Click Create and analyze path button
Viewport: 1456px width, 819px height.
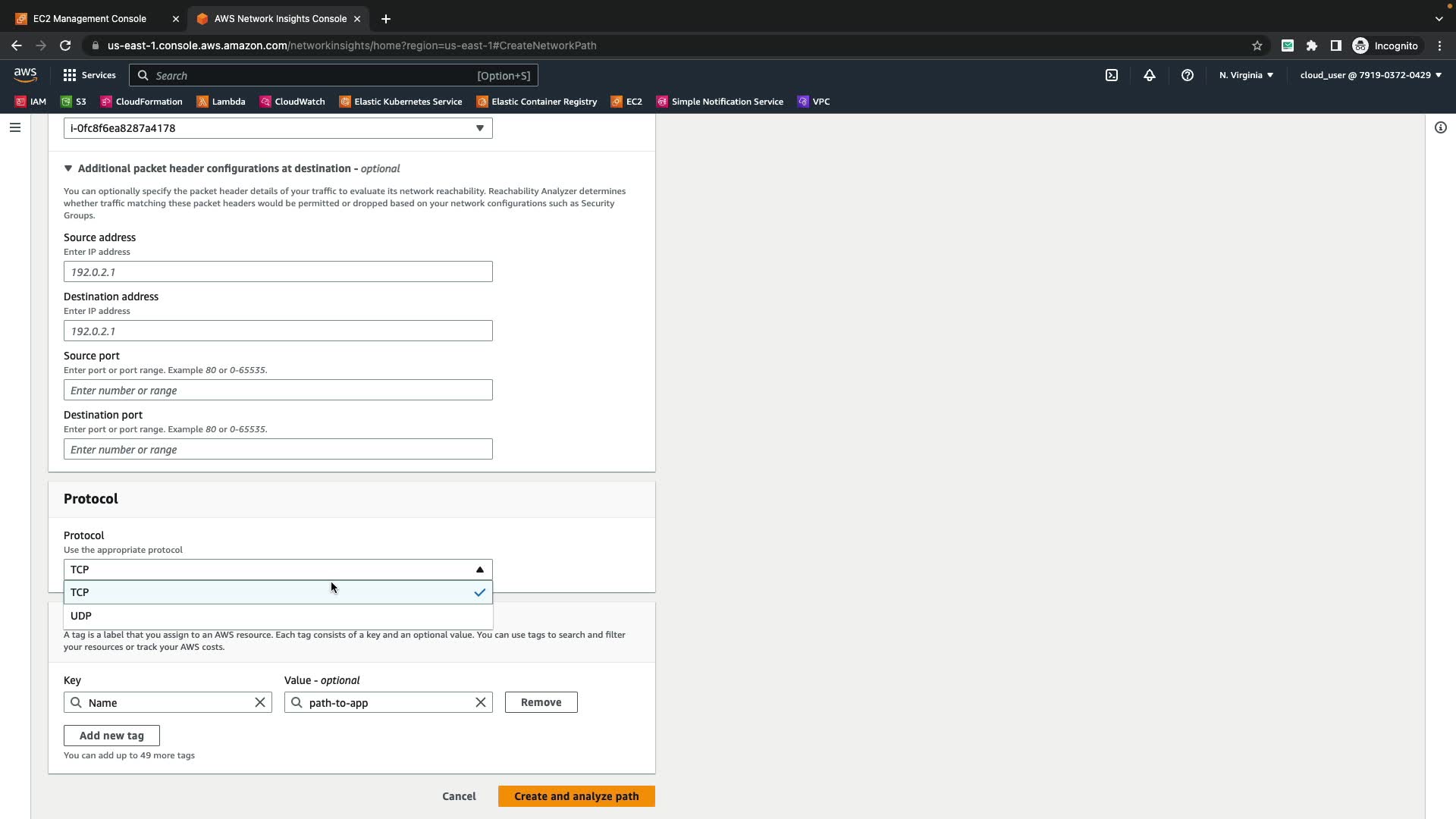tap(576, 796)
